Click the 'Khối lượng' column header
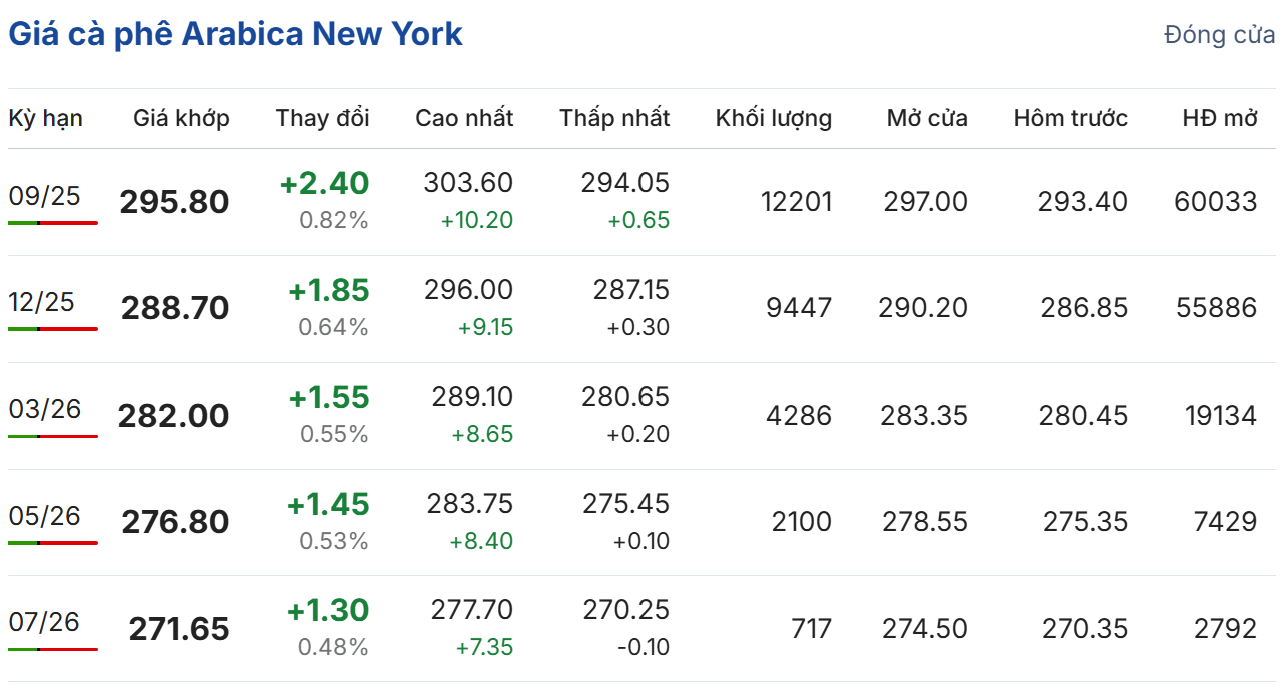 [x=773, y=118]
